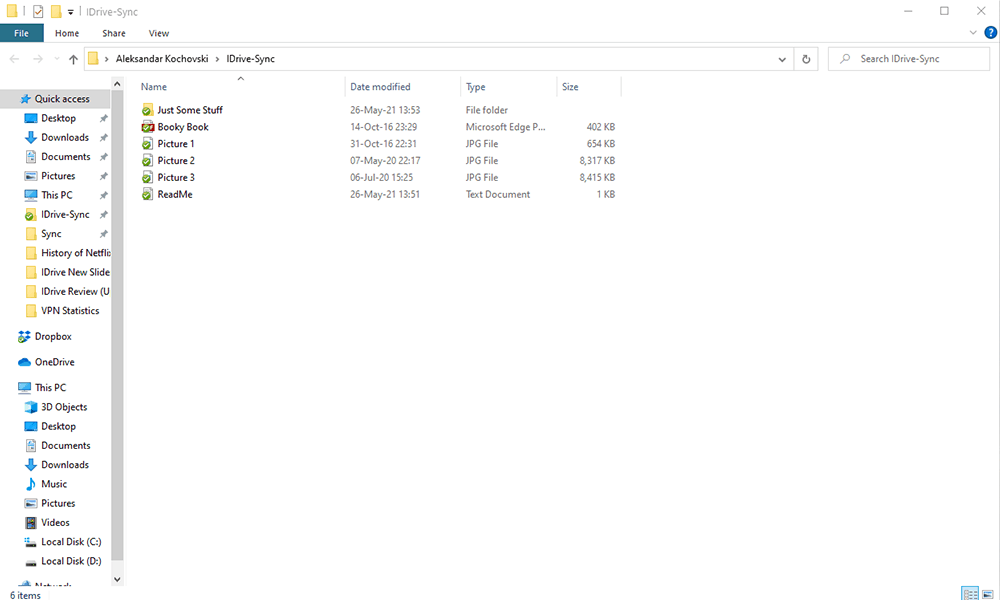Open Music folder under This PC
This screenshot has height=600, width=1000.
click(54, 484)
